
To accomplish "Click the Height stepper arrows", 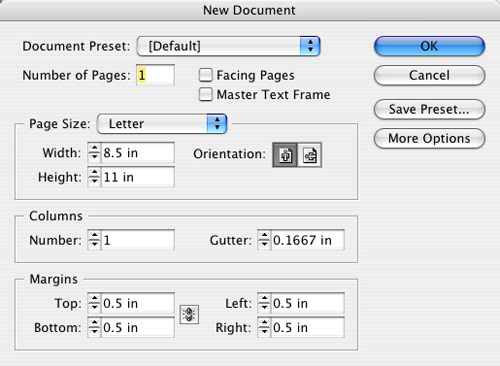I will (94, 177).
